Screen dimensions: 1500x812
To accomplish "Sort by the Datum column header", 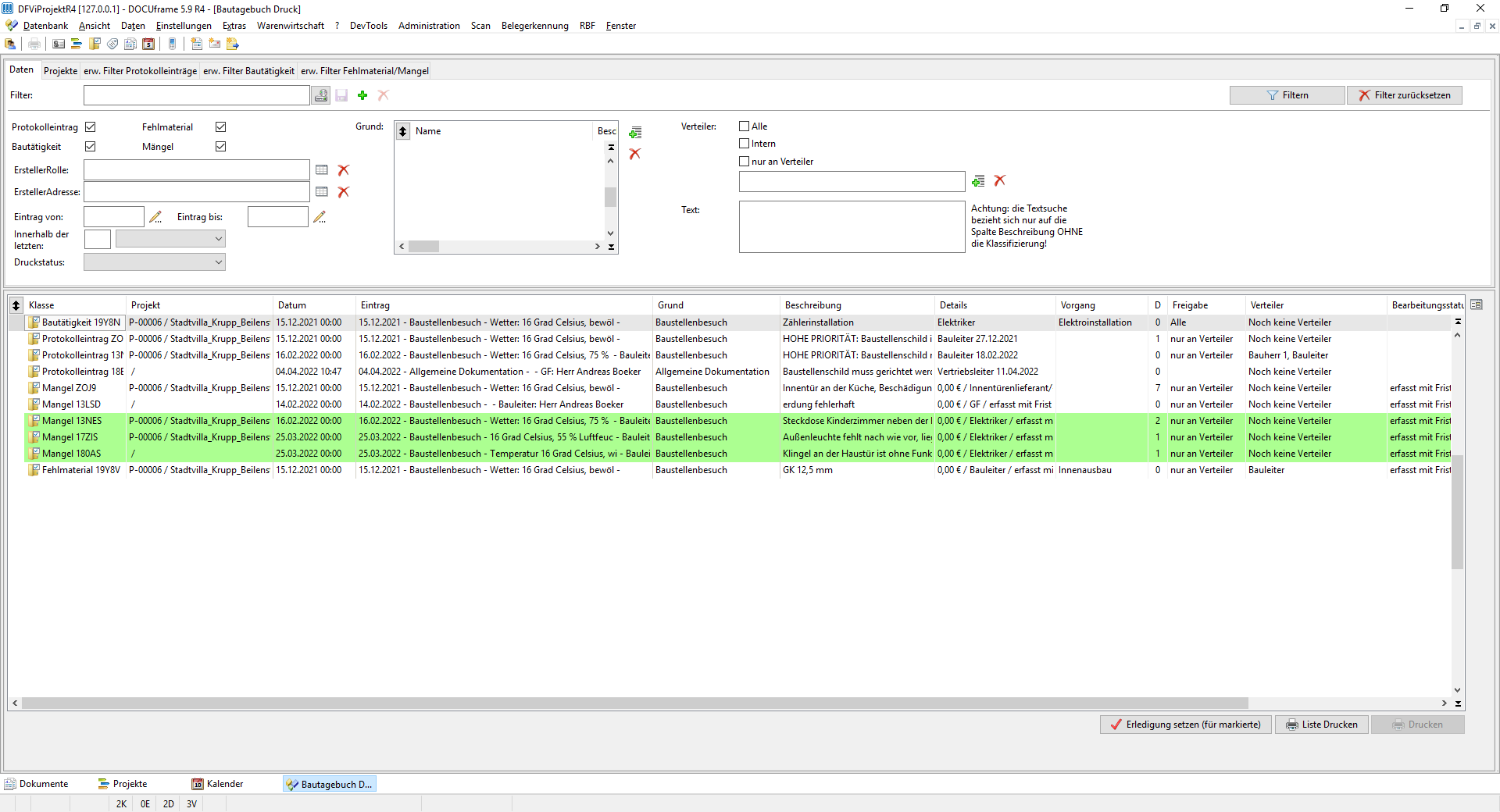I will [x=314, y=305].
